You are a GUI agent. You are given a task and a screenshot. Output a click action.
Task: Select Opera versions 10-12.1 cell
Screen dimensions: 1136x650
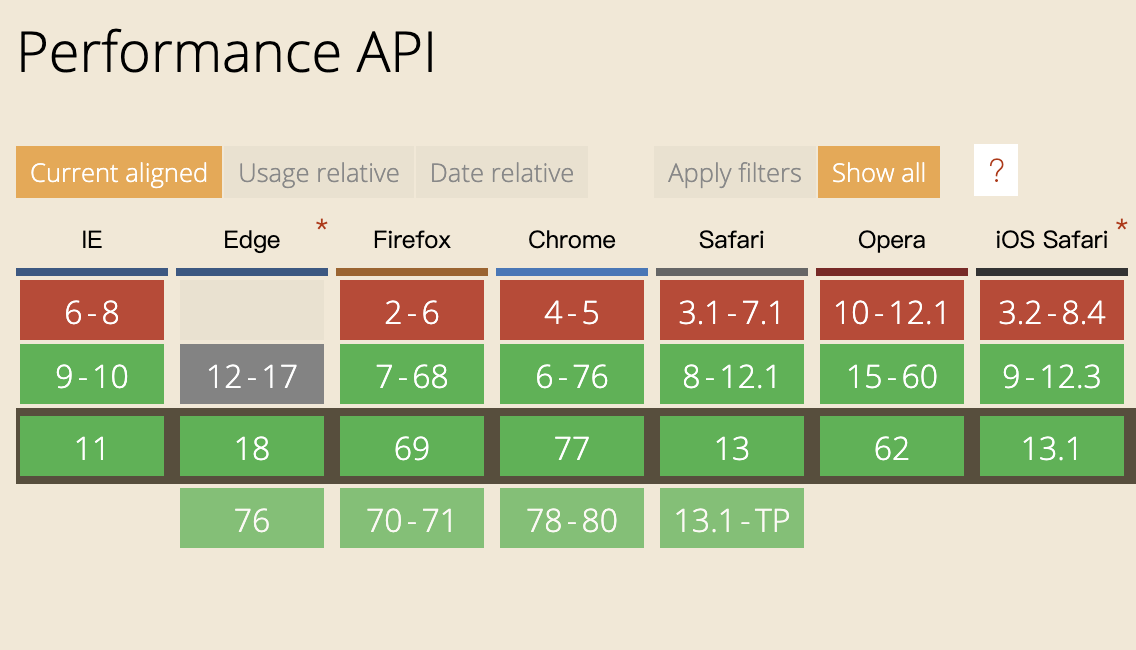pos(892,310)
